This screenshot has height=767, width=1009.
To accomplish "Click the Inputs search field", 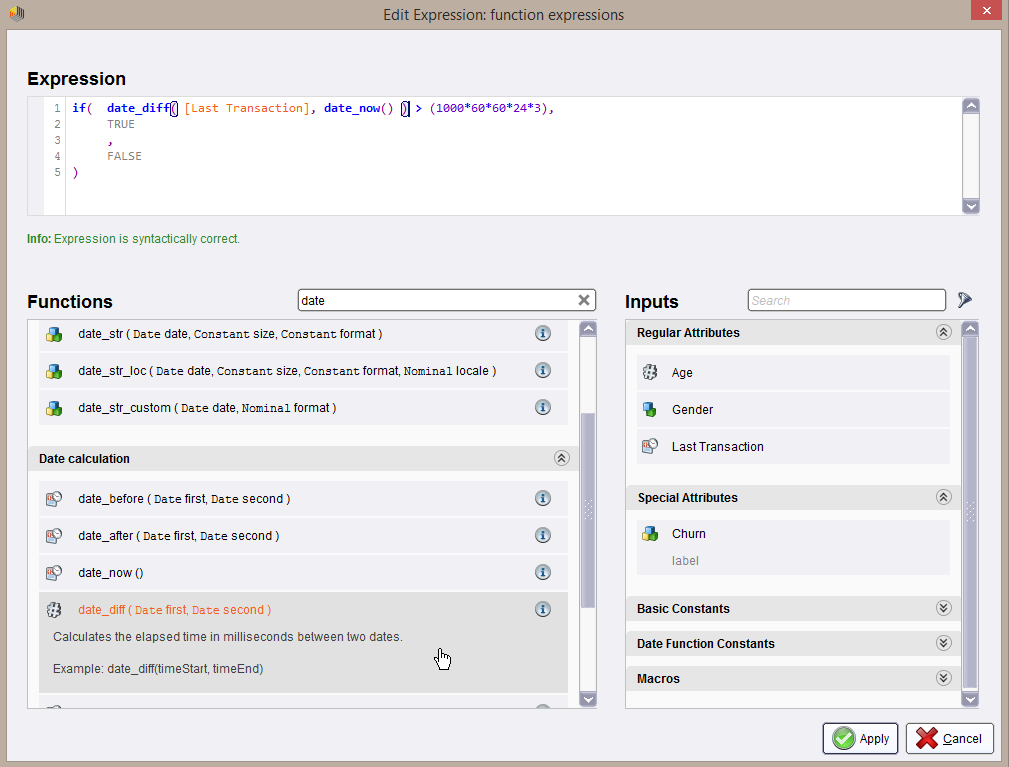I will click(846, 300).
